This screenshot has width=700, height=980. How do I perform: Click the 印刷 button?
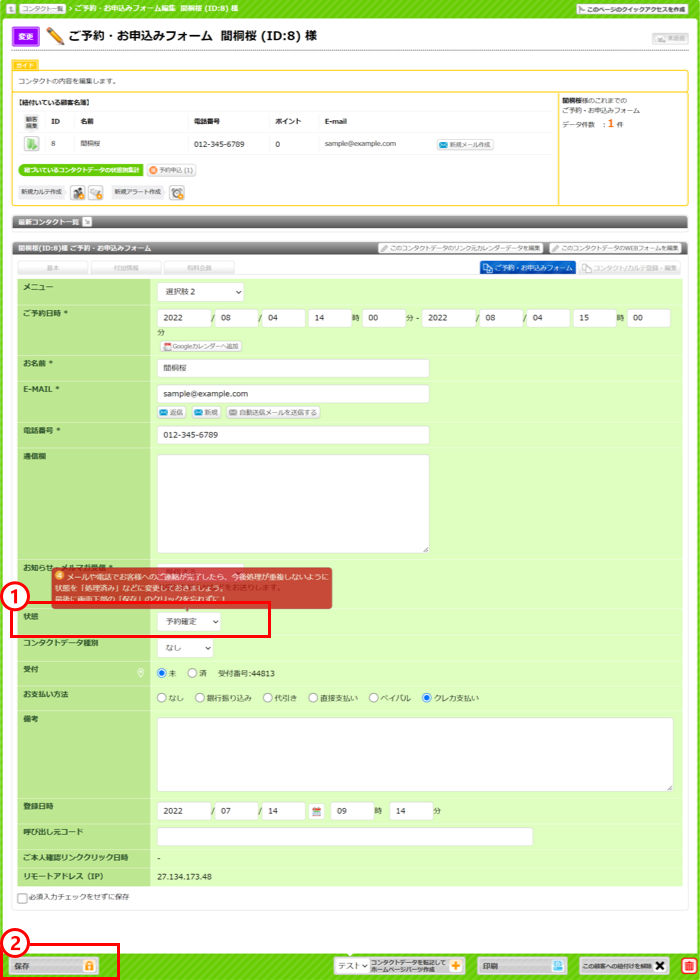pyautogui.click(x=521, y=966)
